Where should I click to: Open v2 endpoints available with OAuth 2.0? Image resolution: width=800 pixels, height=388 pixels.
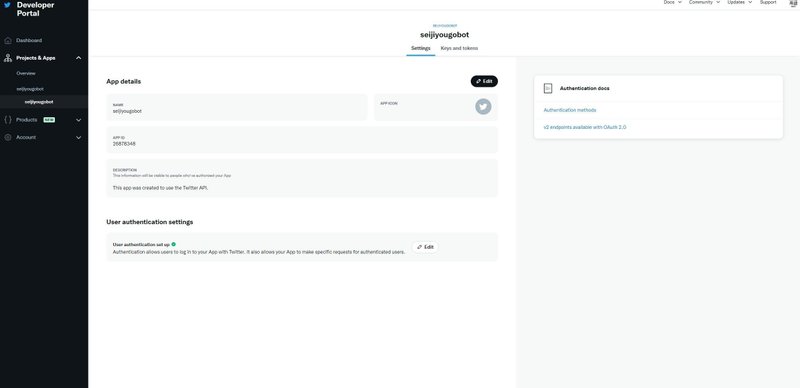pyautogui.click(x=585, y=127)
